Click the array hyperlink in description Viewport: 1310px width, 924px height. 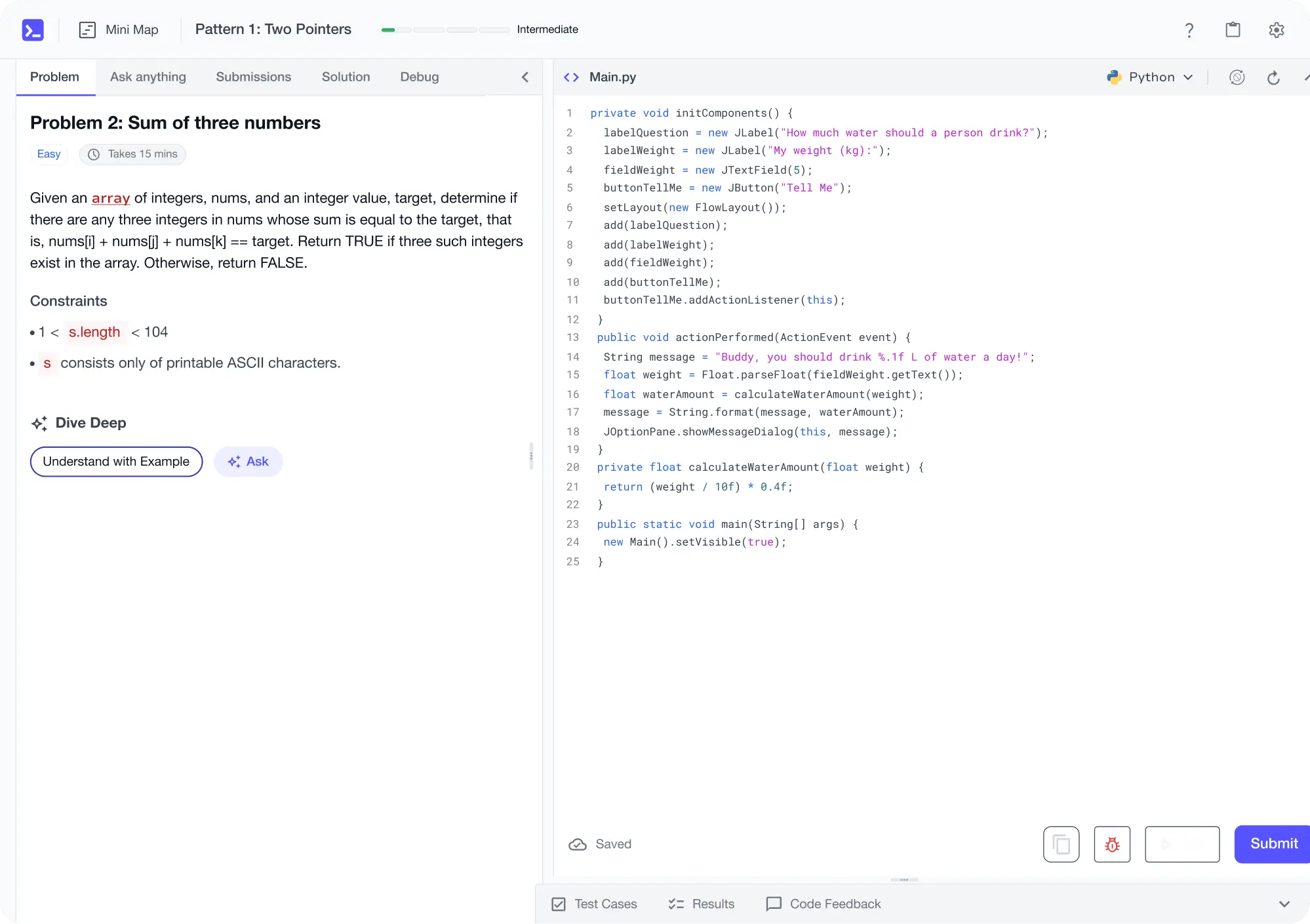111,198
